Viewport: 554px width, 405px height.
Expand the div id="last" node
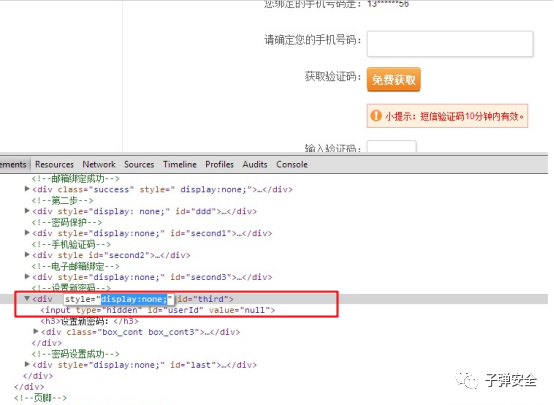27,364
